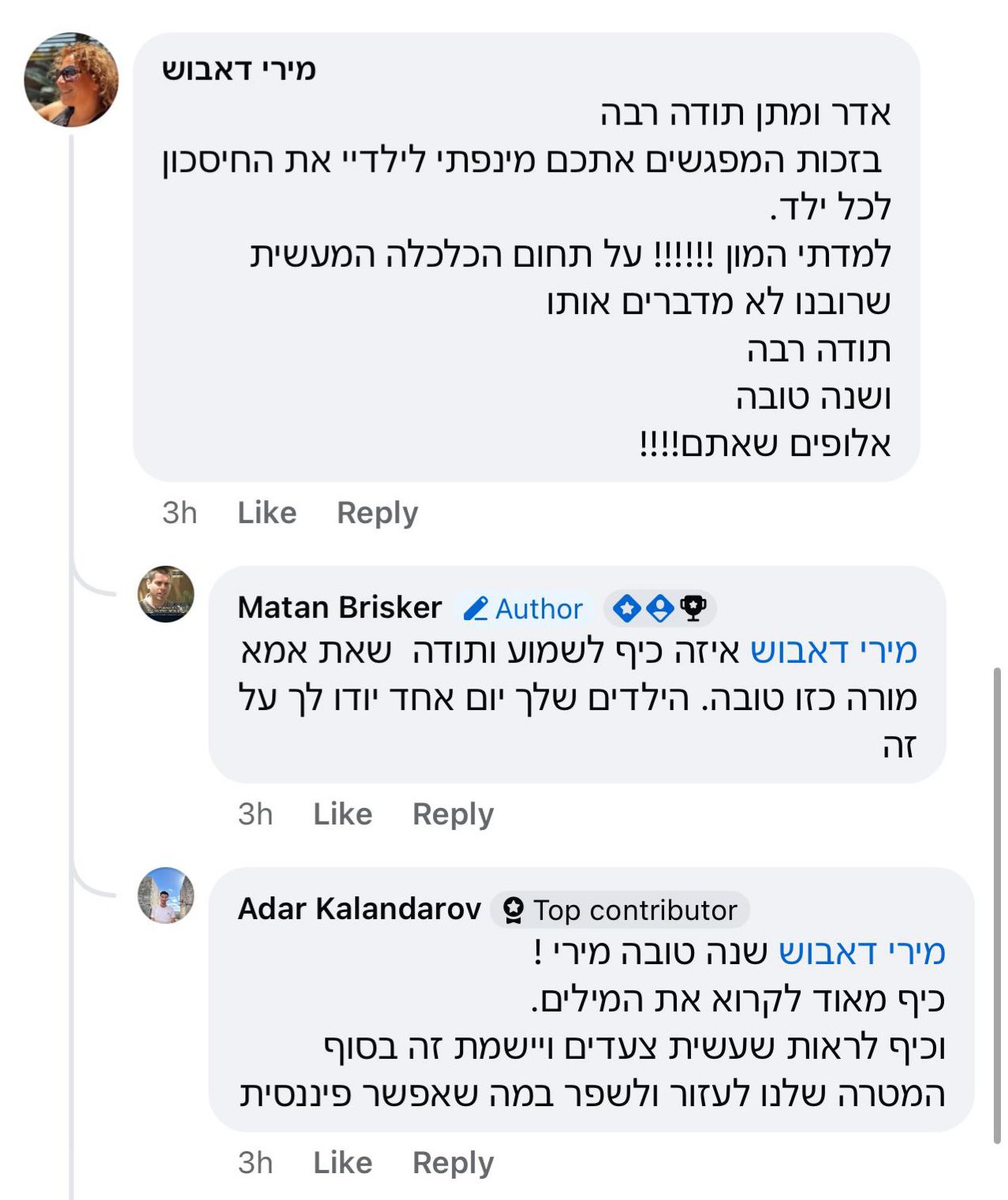Reply to the top comment by מירי דאבוש
Screen dimensions: 1008x1200
click(377, 513)
